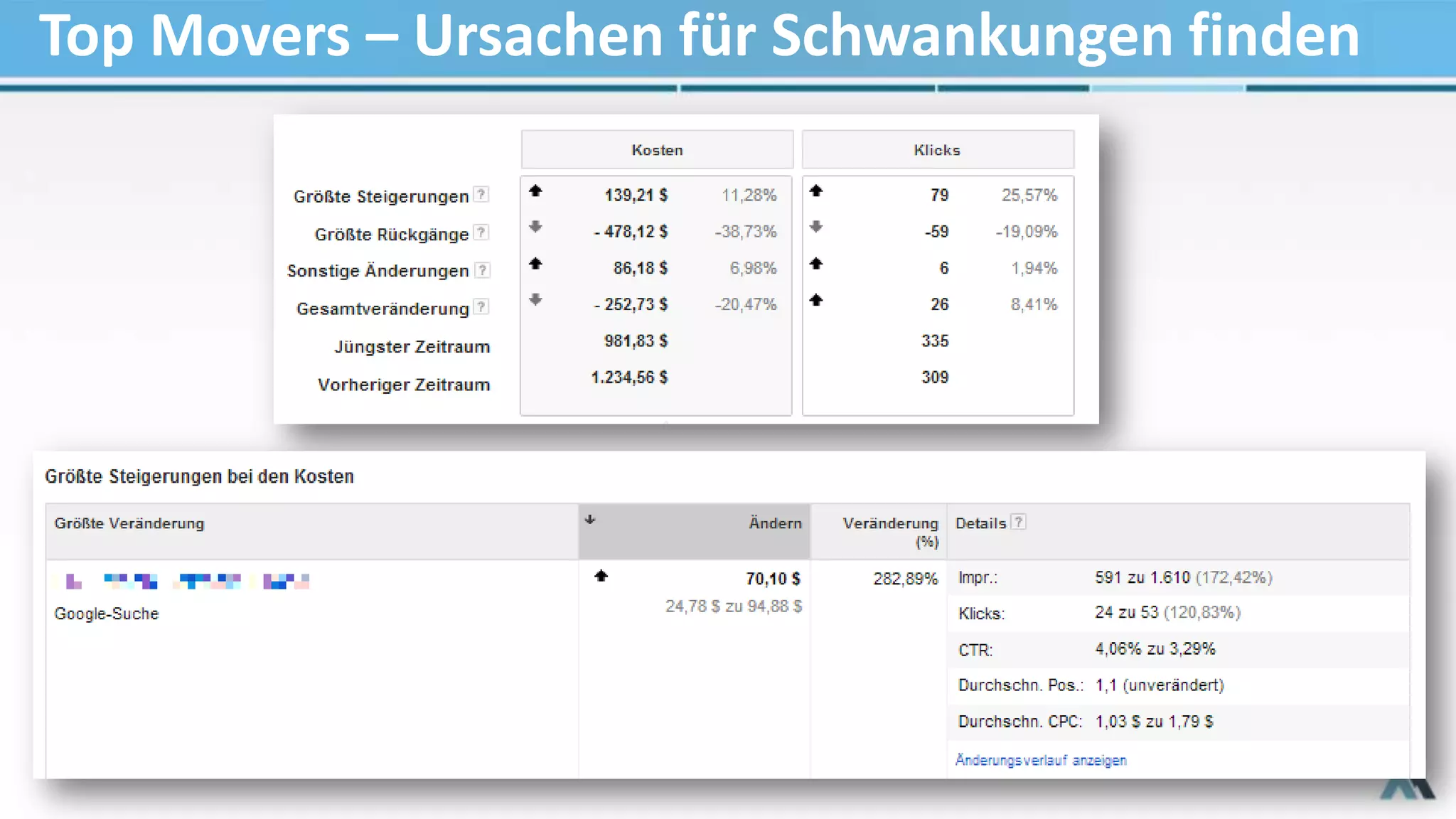Screen dimensions: 1456x819
Task: Click the Gesamtveränderung row label
Action: tap(382, 309)
